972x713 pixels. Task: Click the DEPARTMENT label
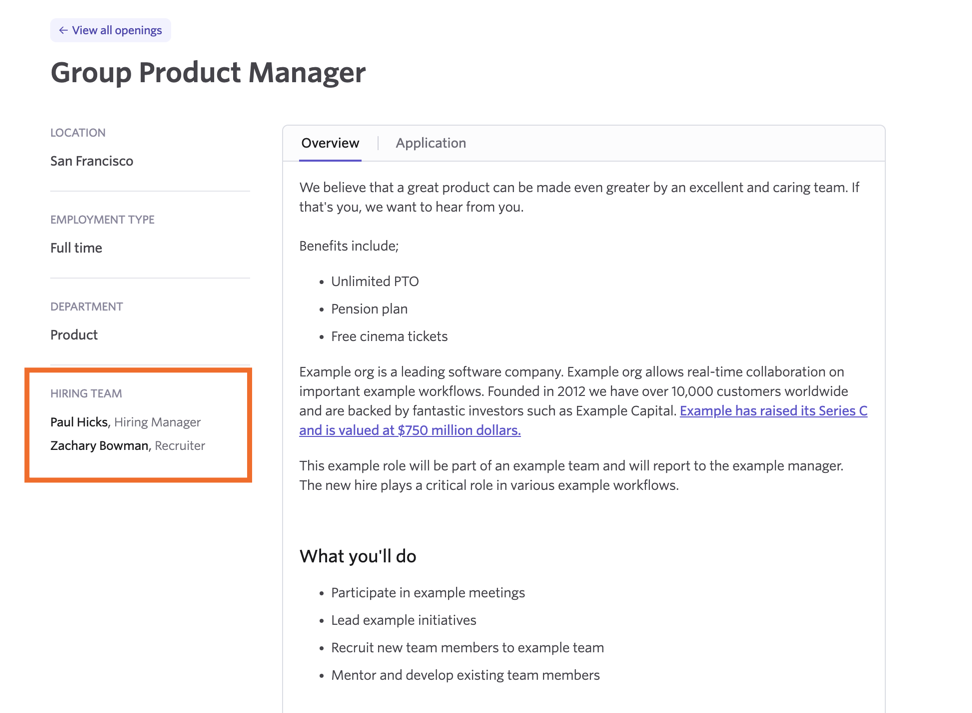(x=87, y=306)
